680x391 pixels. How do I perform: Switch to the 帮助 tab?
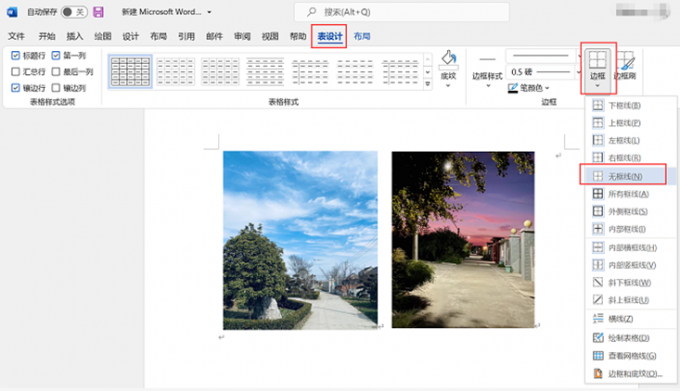[x=298, y=36]
